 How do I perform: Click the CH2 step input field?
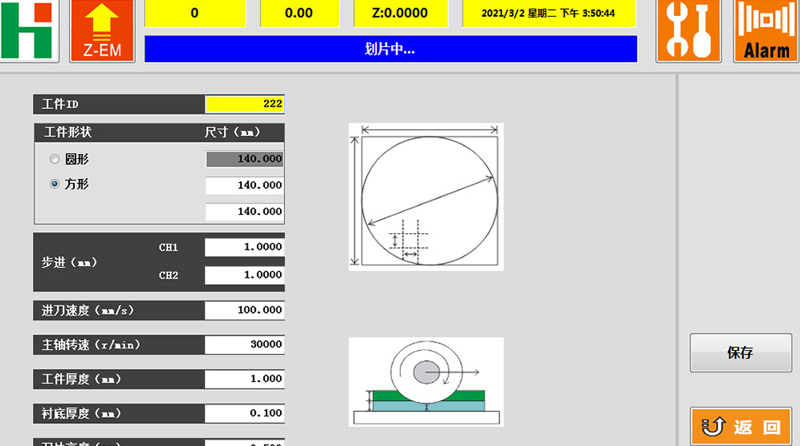[x=245, y=275]
